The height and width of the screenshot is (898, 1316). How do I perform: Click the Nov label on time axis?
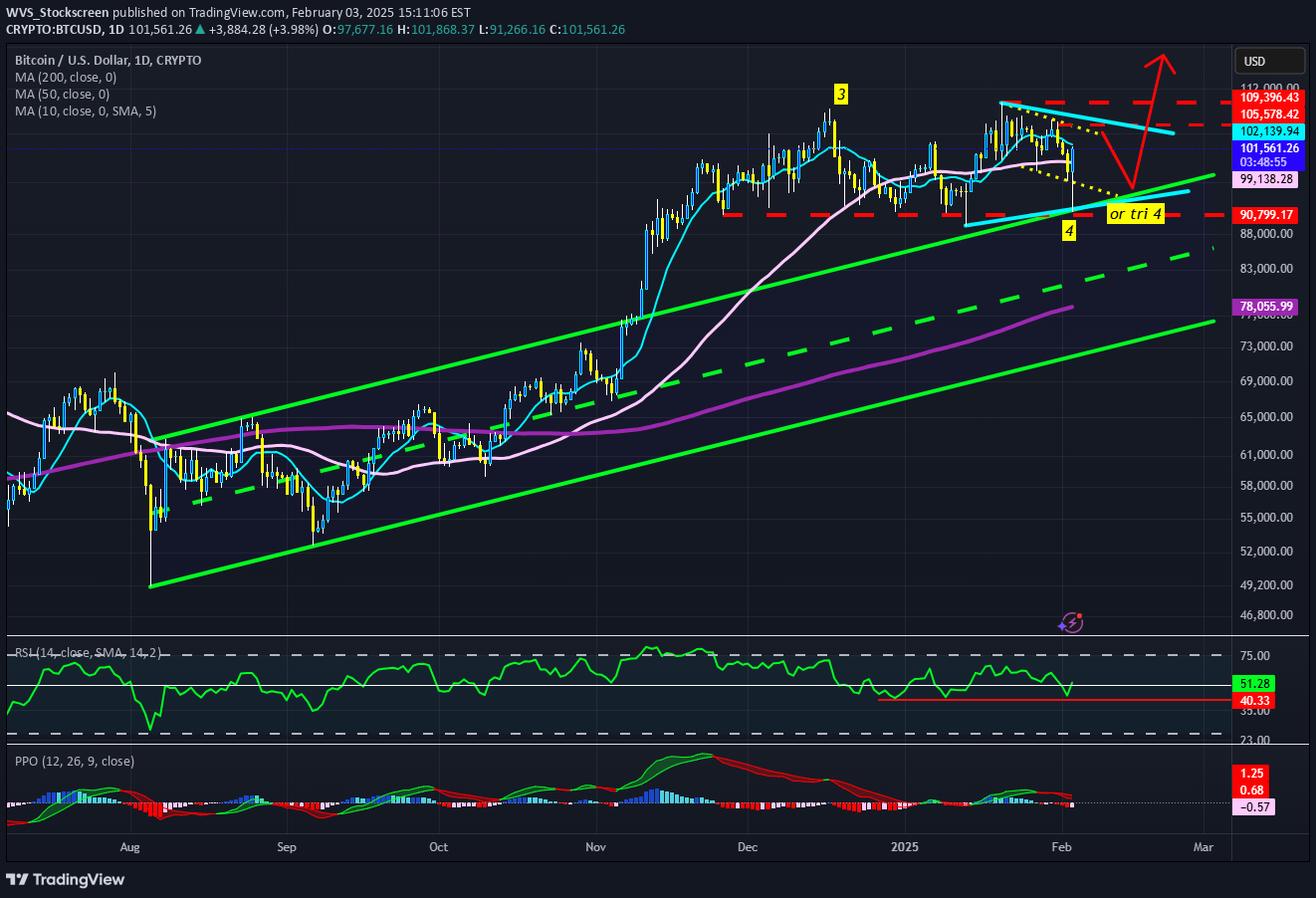point(596,848)
